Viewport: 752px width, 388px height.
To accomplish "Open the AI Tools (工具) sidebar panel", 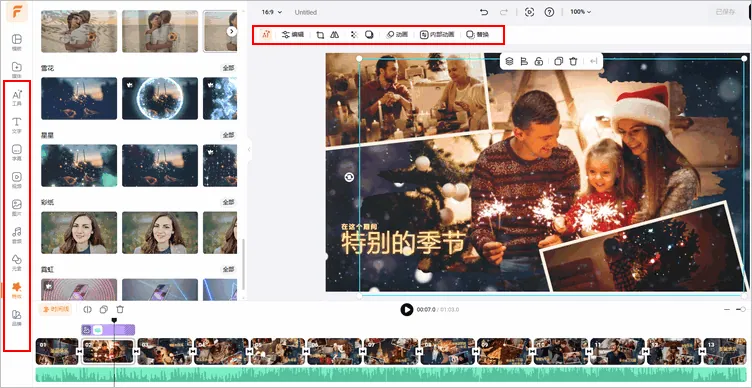I will click(17, 97).
